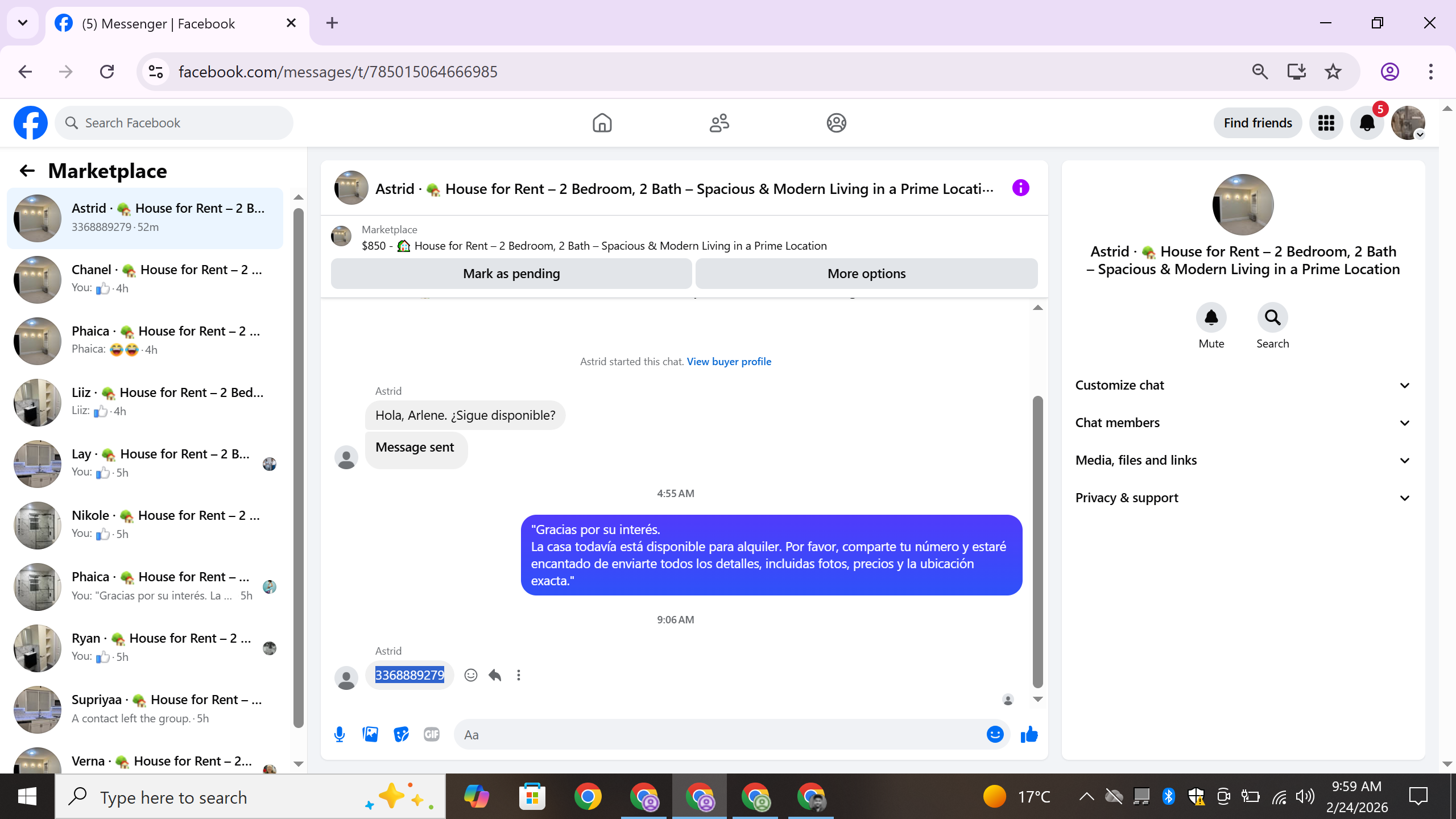Open Microsoft Store from the taskbar
The image size is (1456, 819).
pyautogui.click(x=532, y=797)
